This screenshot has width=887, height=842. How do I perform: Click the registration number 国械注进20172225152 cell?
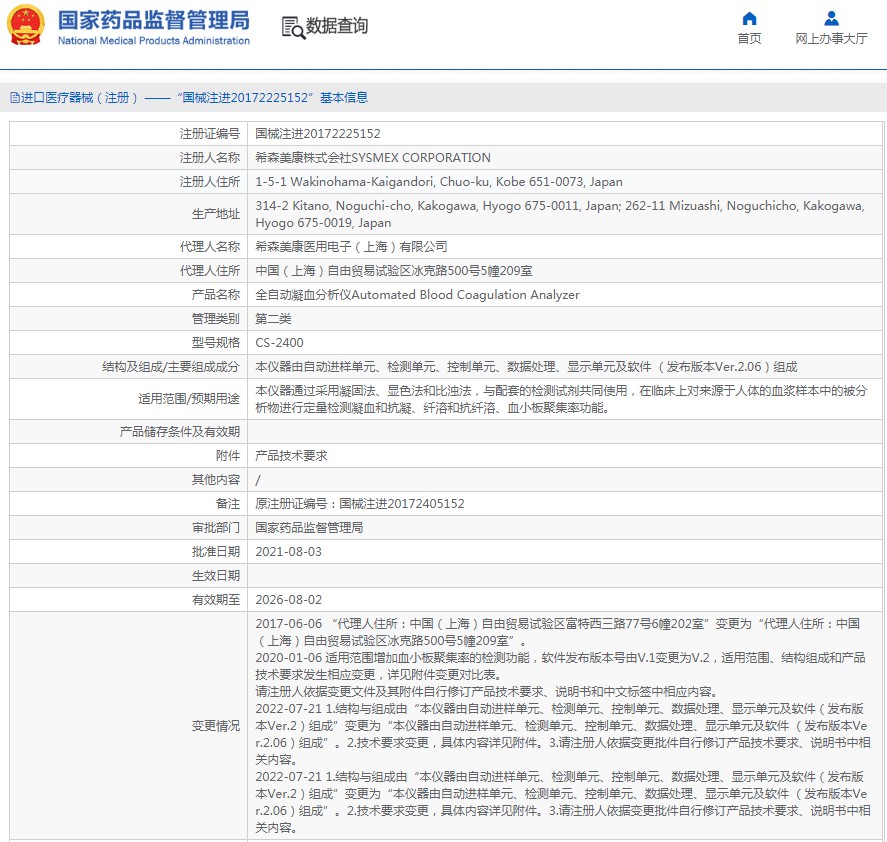tap(318, 133)
